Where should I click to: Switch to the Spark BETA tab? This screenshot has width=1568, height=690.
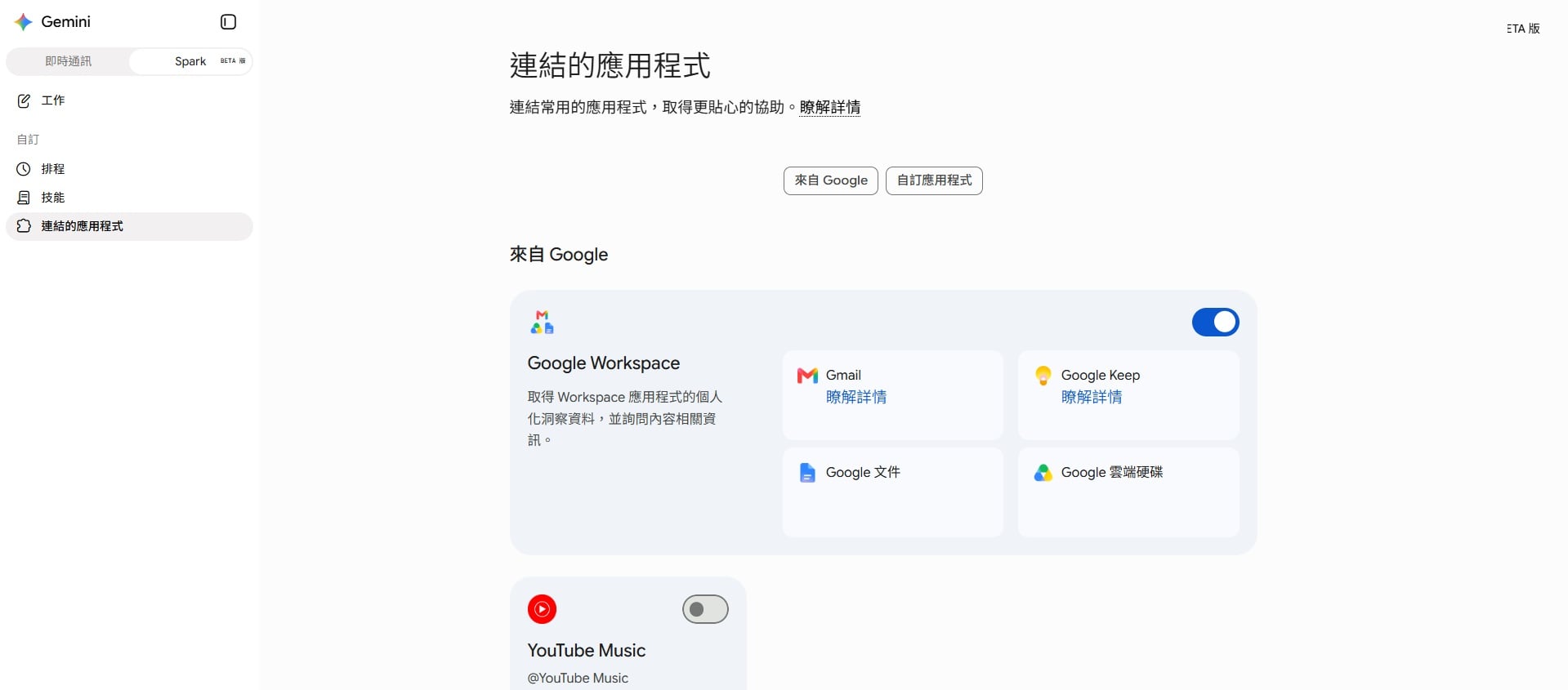[190, 61]
